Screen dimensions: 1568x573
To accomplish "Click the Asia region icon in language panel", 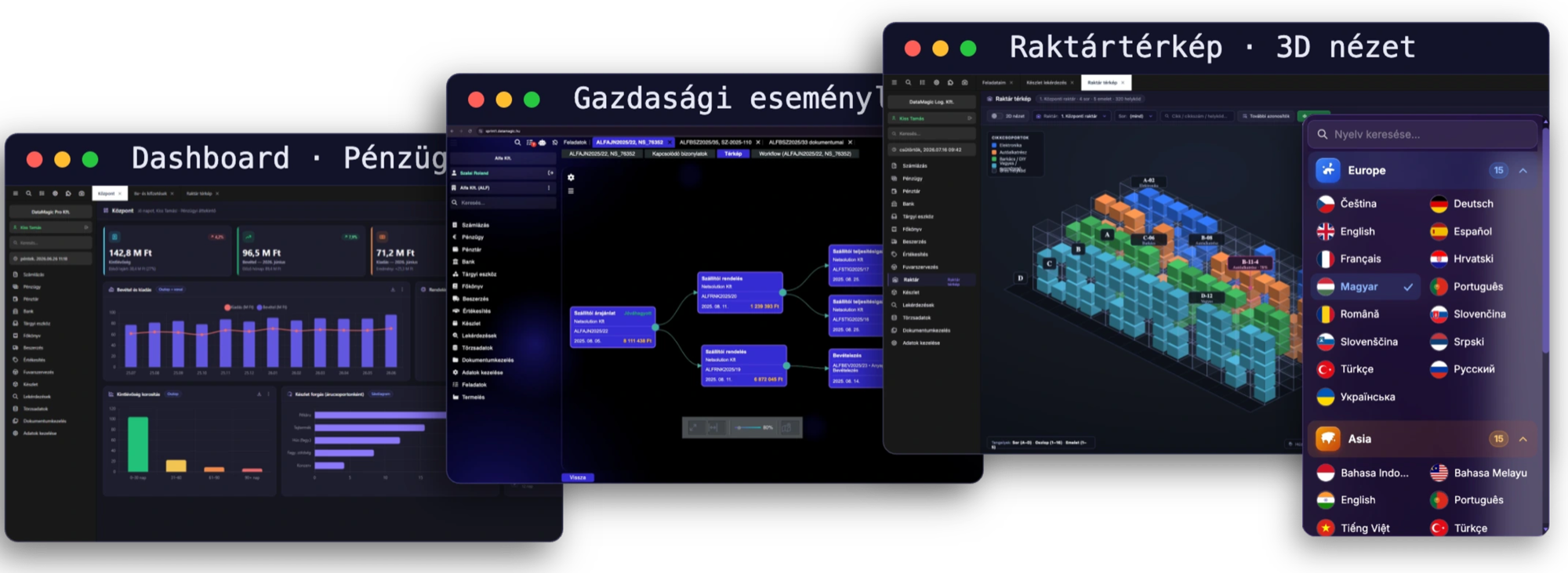I will tap(1328, 439).
